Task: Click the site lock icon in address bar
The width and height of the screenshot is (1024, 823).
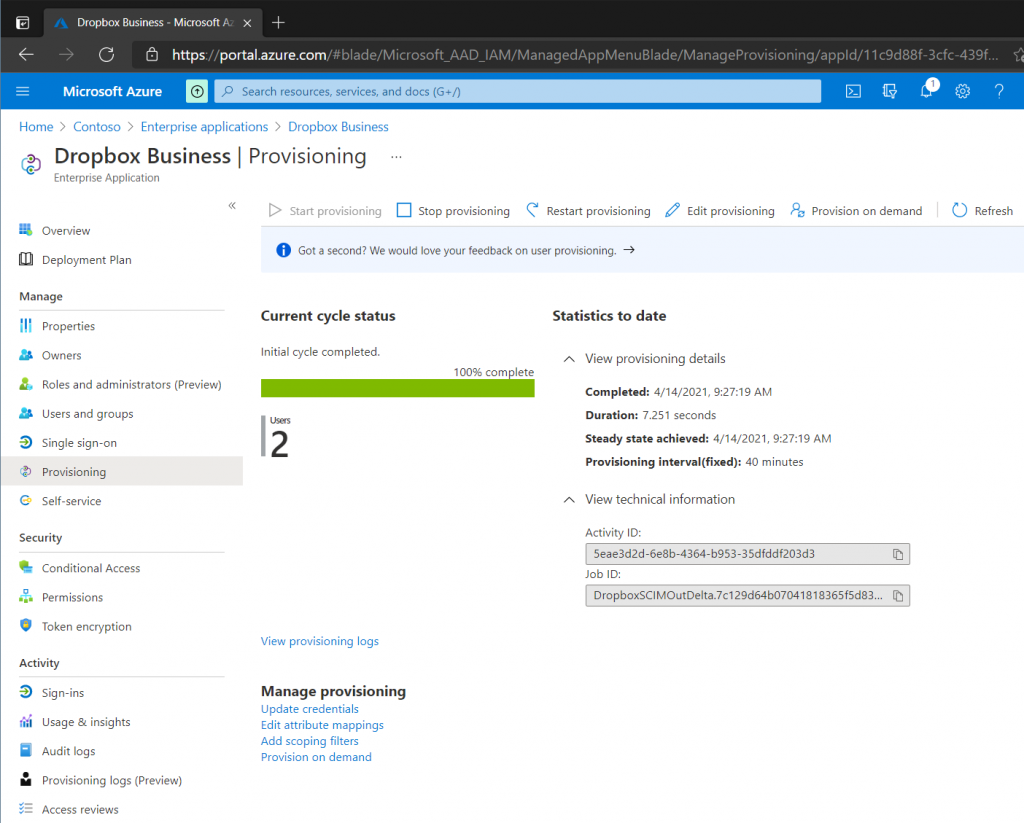Action: tap(152, 55)
